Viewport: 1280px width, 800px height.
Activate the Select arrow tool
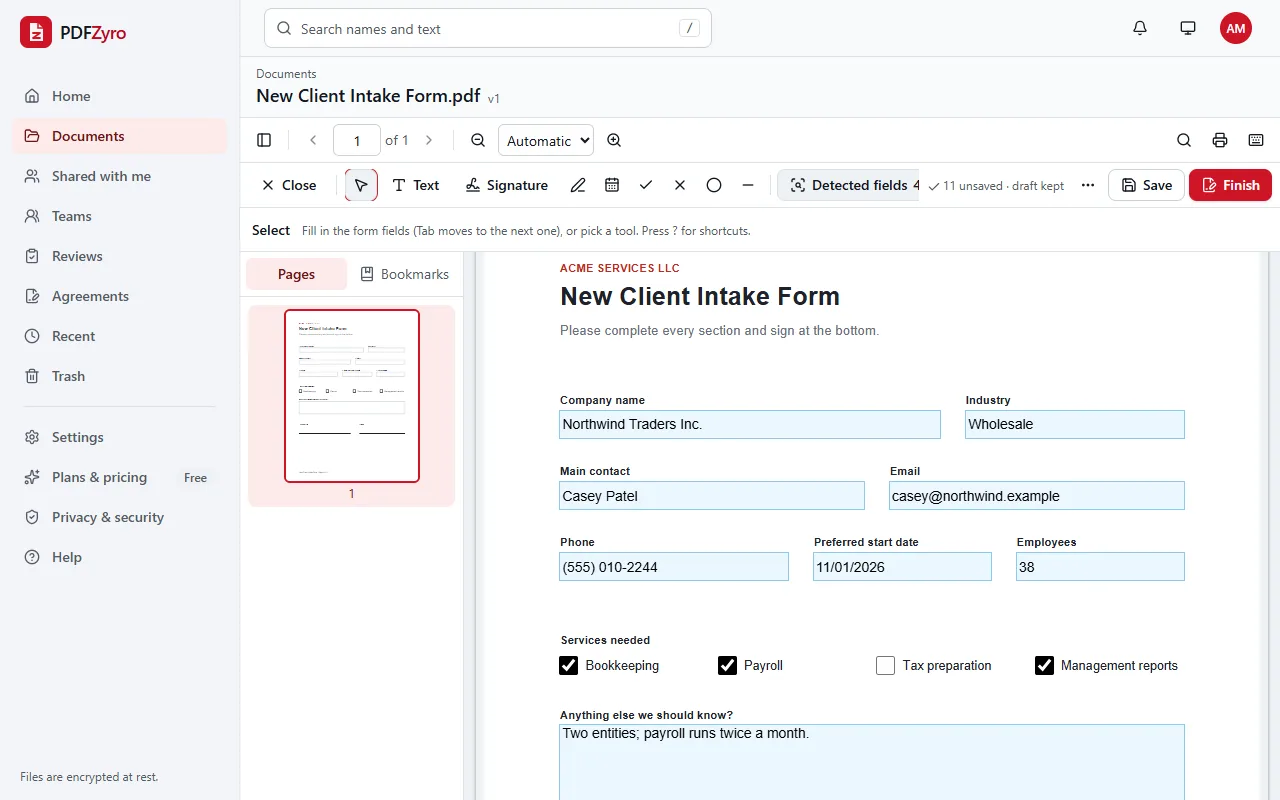[361, 185]
